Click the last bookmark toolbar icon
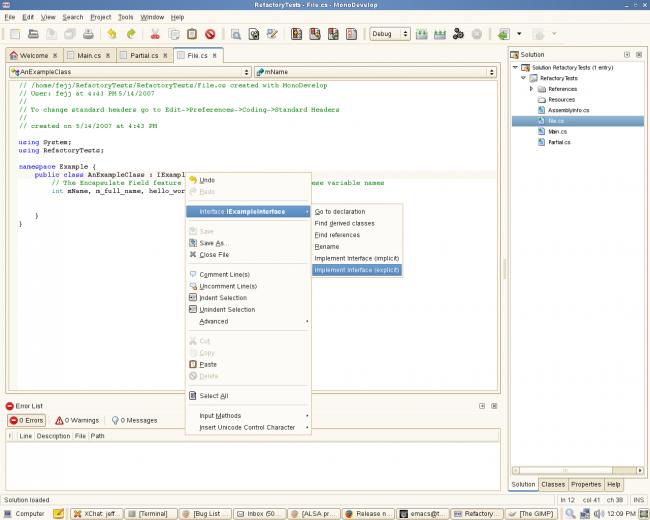This screenshot has width=650, height=520. (351, 34)
